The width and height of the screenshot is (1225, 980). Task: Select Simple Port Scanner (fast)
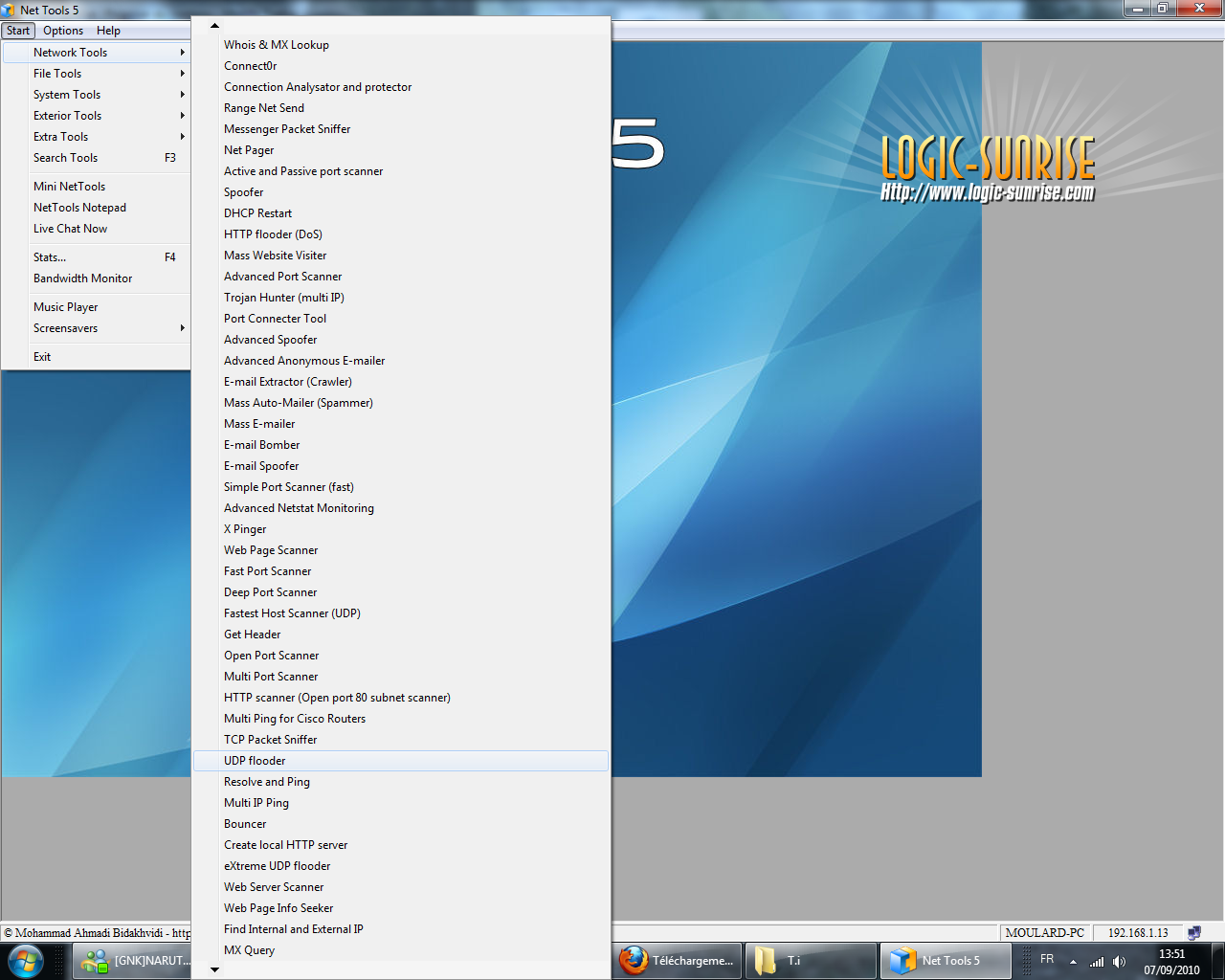pyautogui.click(x=401, y=487)
